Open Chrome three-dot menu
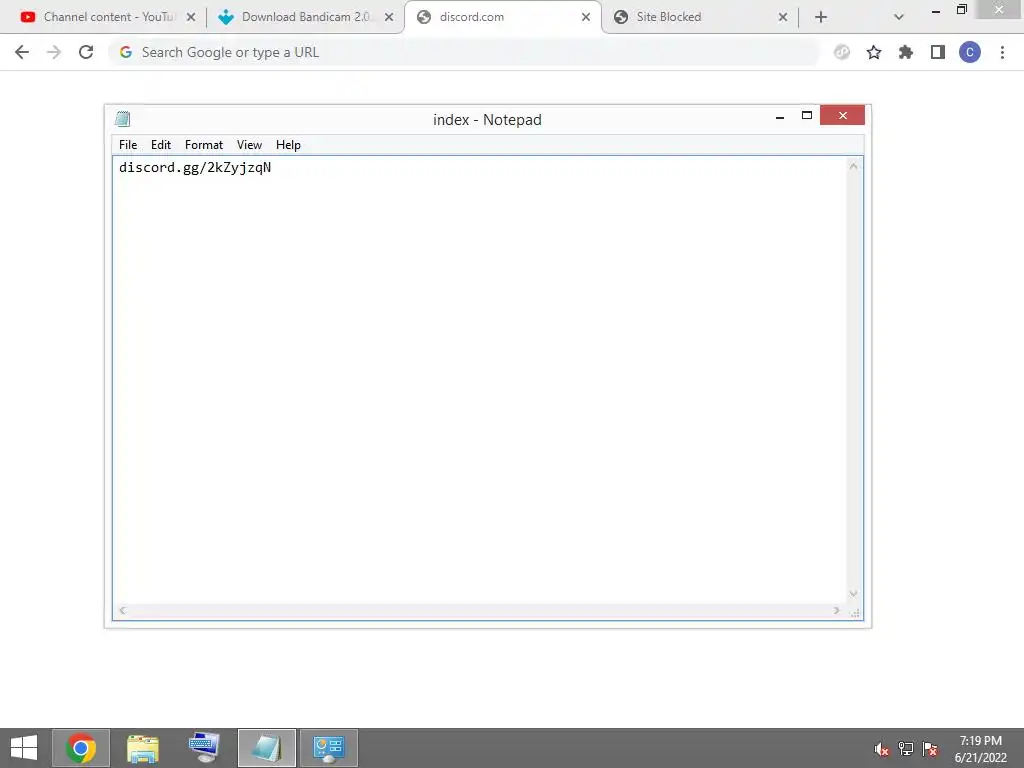 coord(1002,52)
